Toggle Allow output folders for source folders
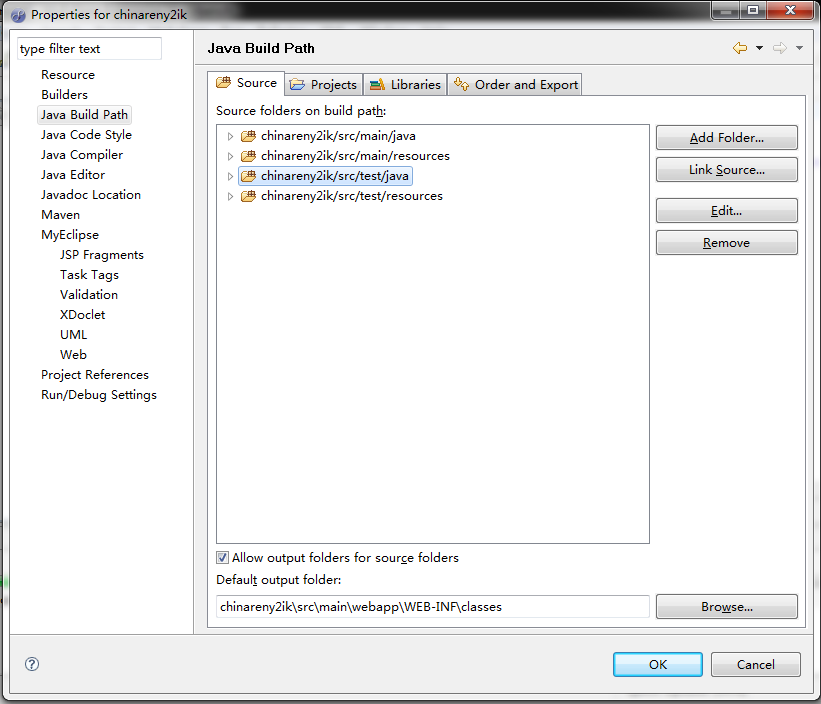This screenshot has height=704, width=821. point(223,557)
